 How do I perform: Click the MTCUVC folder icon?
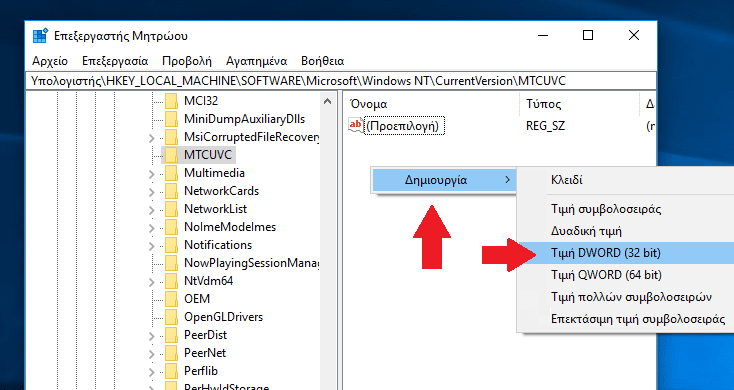172,155
